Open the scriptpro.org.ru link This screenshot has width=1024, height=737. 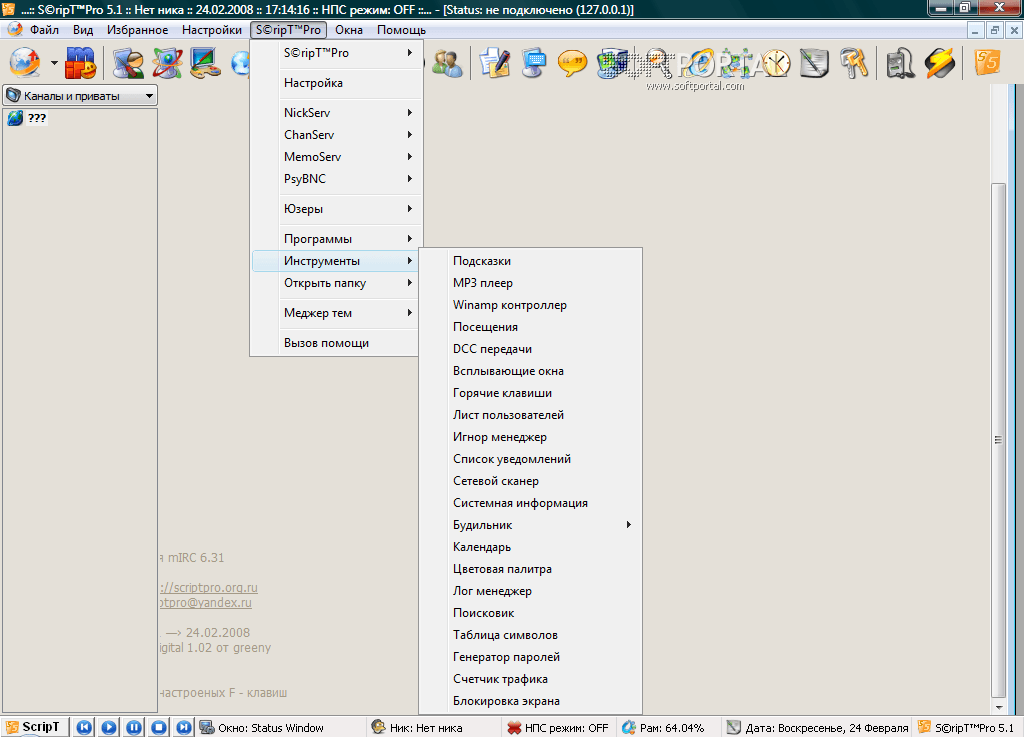pos(208,588)
